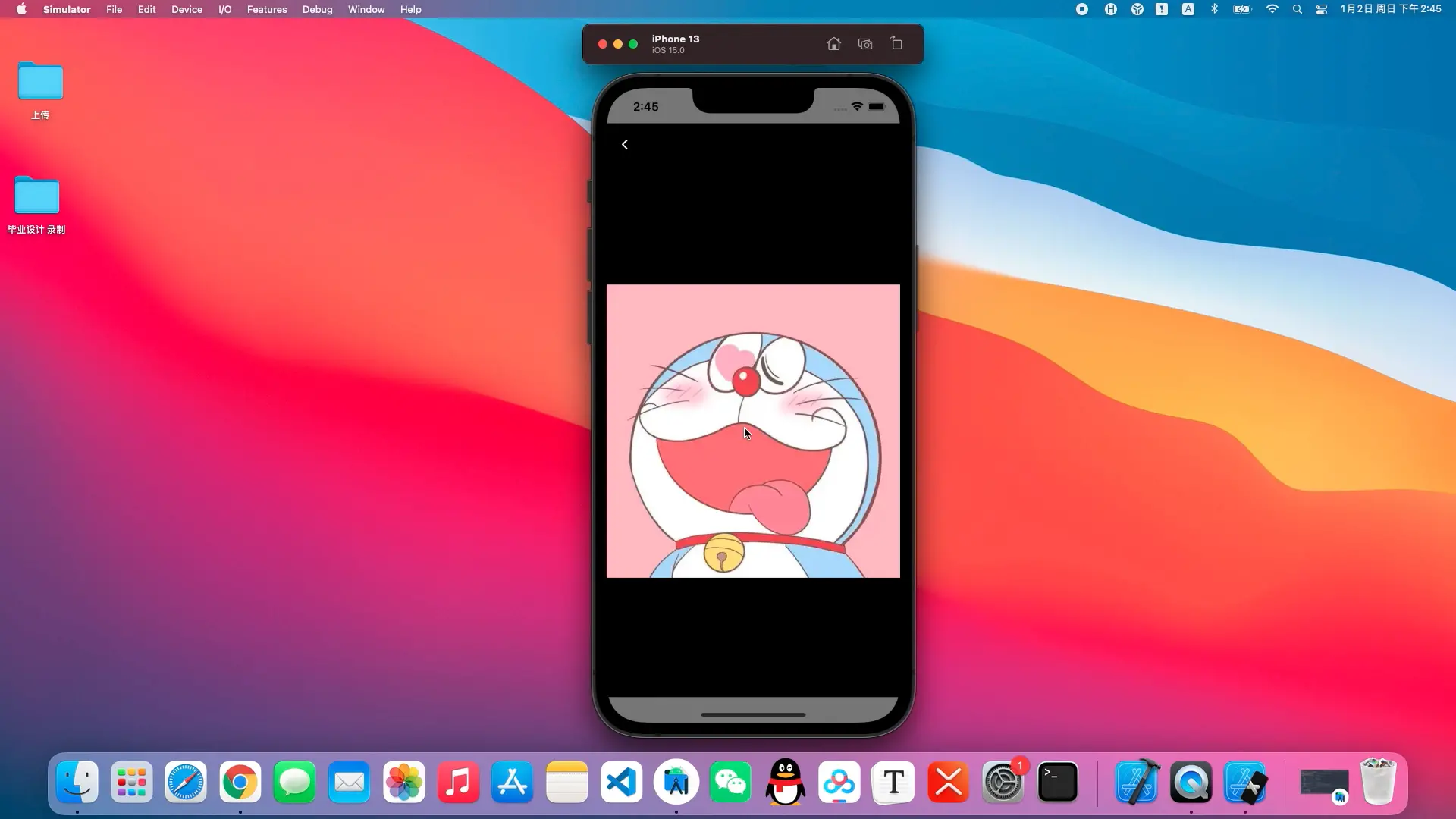Open Notes from the Dock
Viewport: 1456px width, 819px height.
click(x=567, y=782)
